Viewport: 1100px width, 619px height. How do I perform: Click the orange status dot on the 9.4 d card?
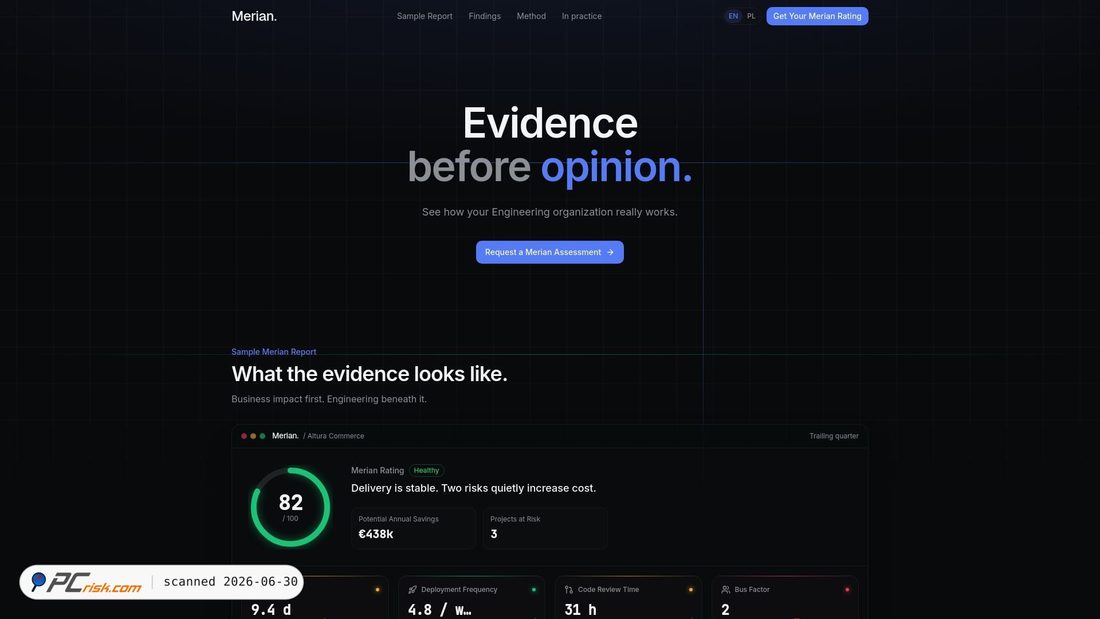point(377,590)
